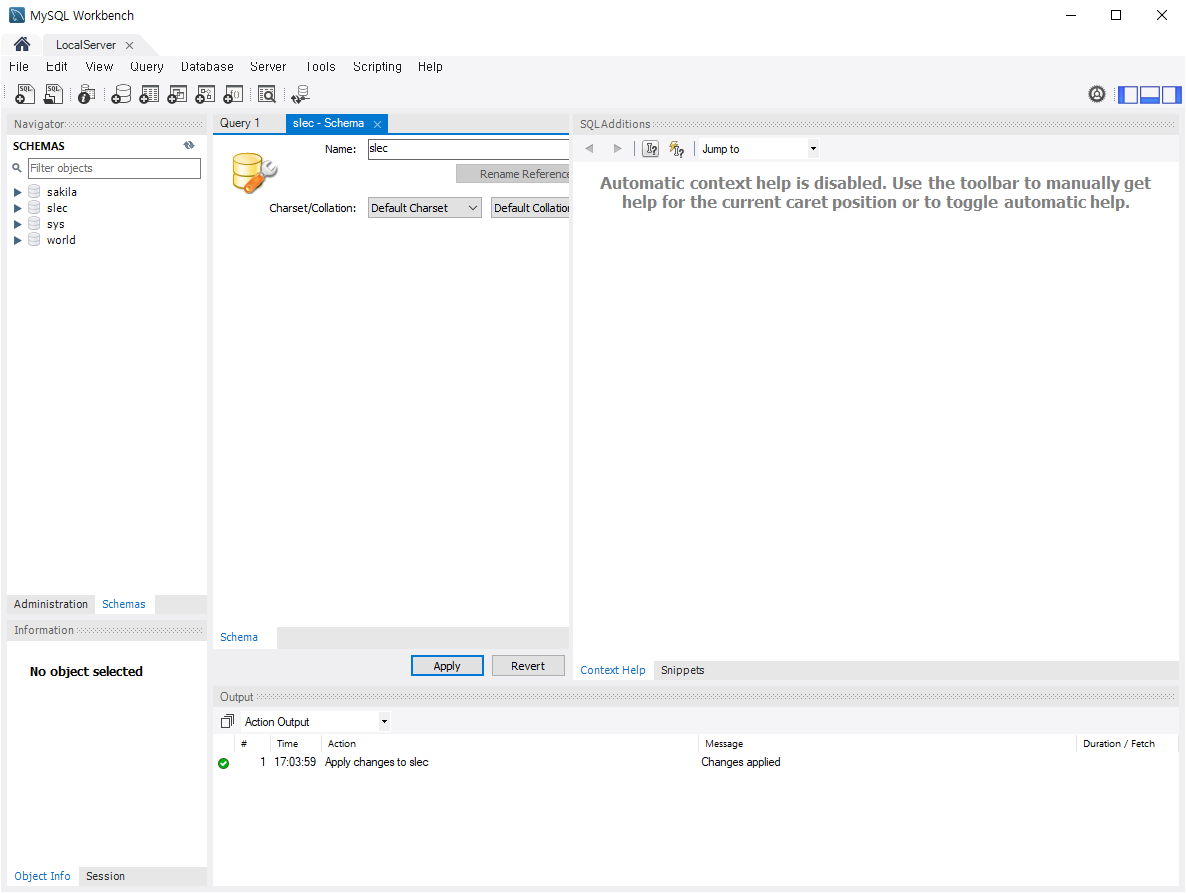Open the File menu
The height and width of the screenshot is (893, 1186).
(x=19, y=67)
